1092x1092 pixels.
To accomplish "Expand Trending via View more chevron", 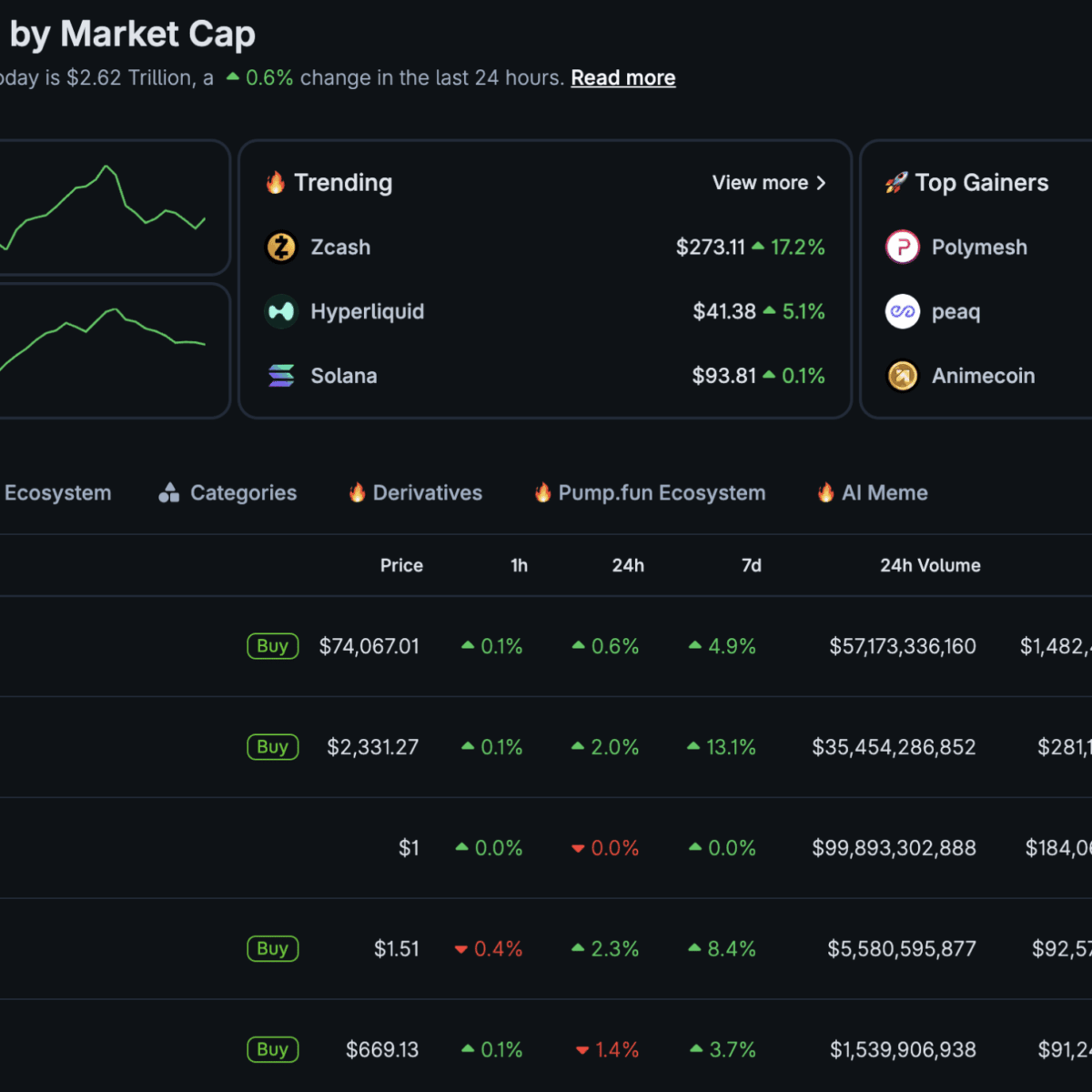I will coord(820,183).
